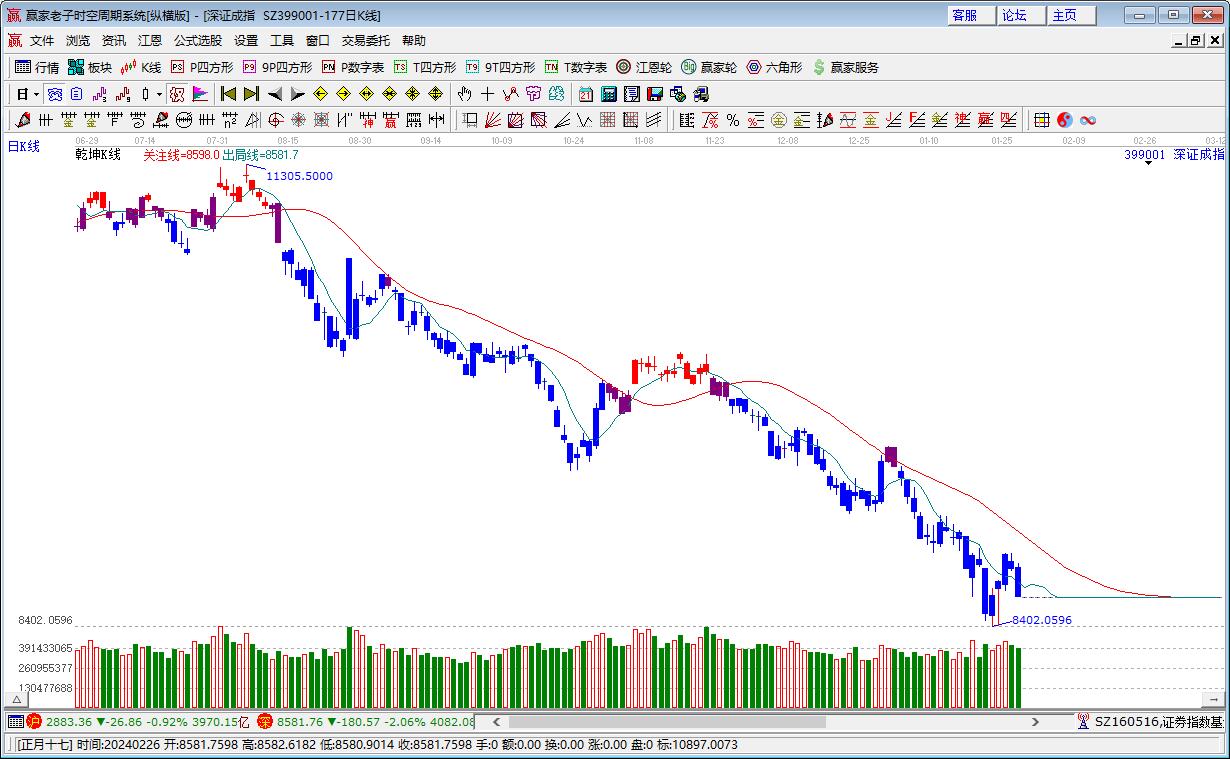Click the 8402.0596 low price label on chart
The image size is (1230, 759).
click(1041, 620)
